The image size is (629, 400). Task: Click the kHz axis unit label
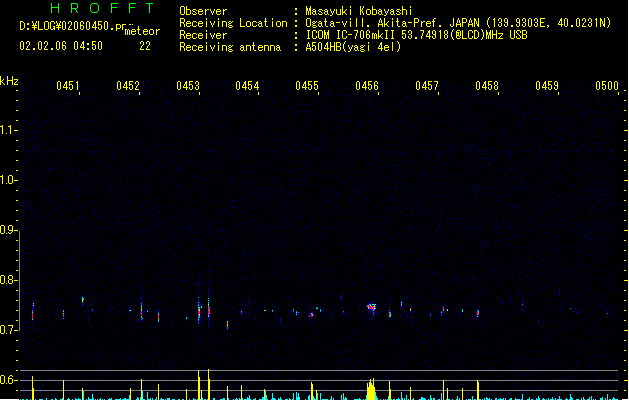tap(9, 81)
